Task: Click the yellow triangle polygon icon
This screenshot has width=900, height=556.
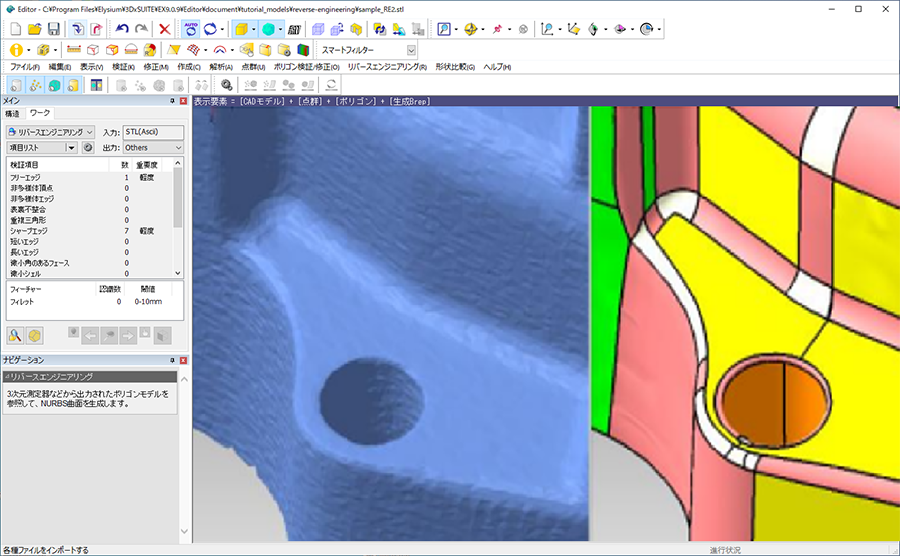Action: tap(174, 50)
